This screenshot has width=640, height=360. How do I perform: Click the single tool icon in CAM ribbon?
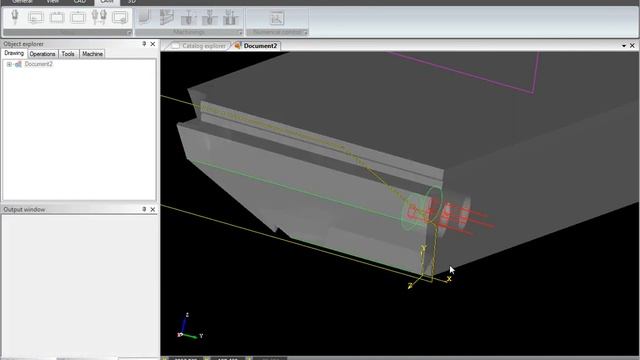point(15,18)
